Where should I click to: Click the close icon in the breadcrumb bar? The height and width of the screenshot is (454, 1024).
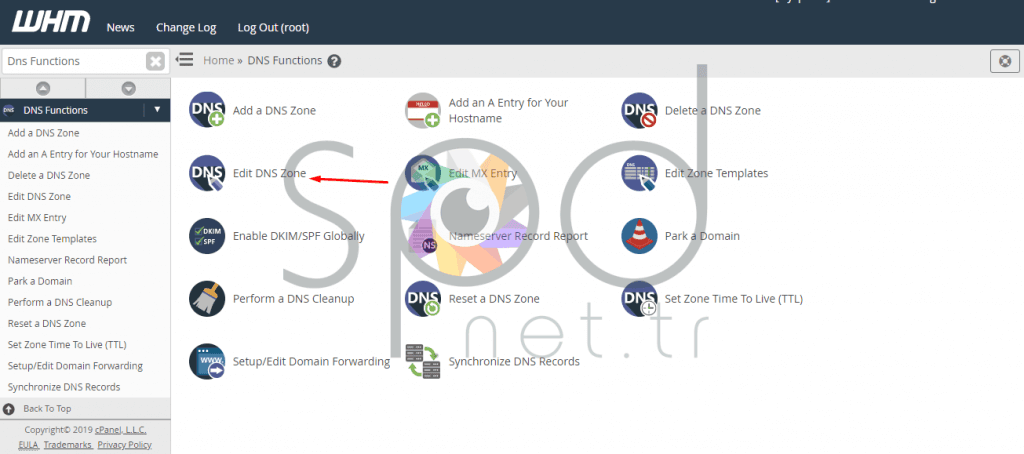(1005, 61)
